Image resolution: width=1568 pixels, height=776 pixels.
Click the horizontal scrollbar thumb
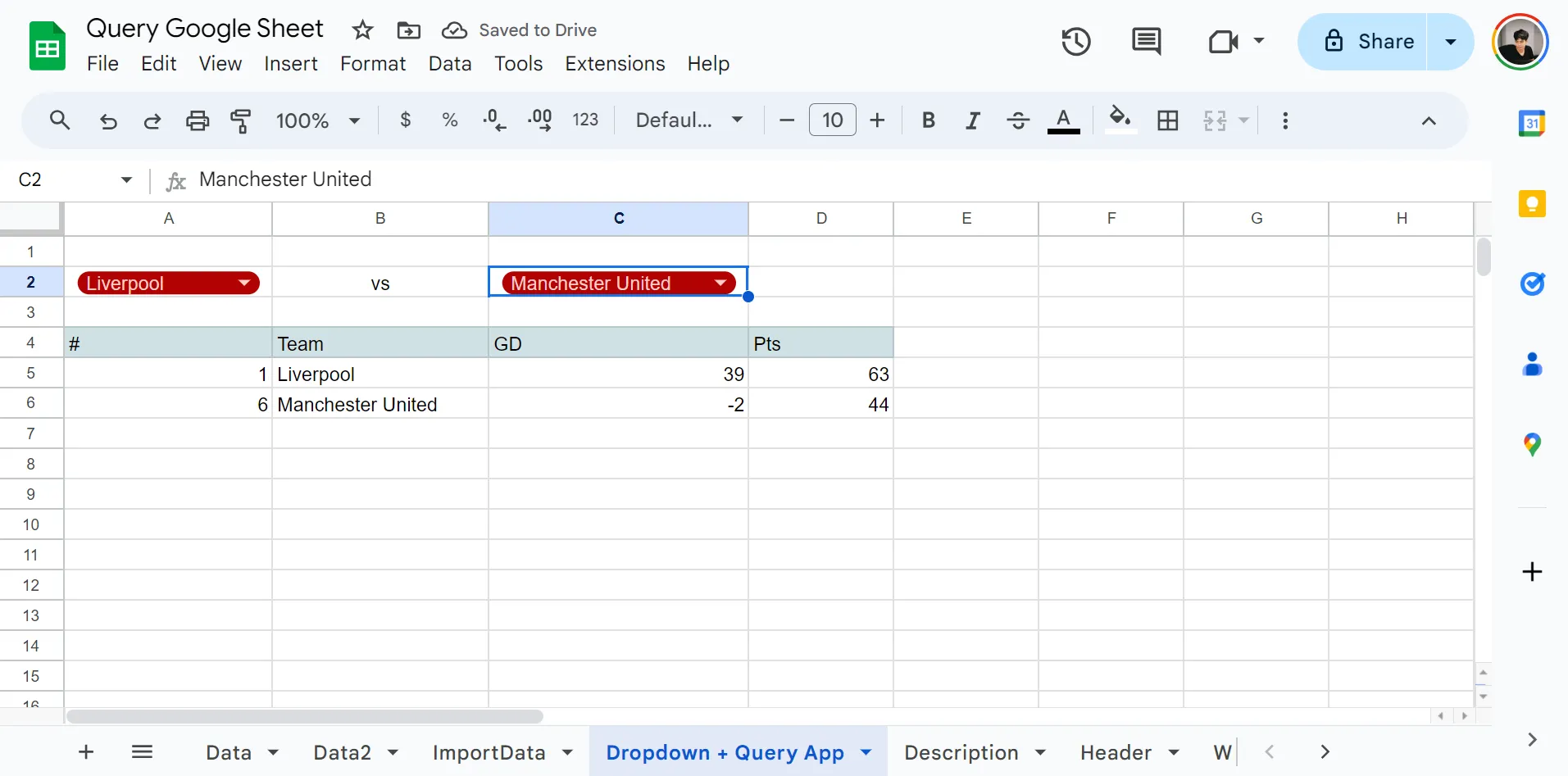point(304,716)
